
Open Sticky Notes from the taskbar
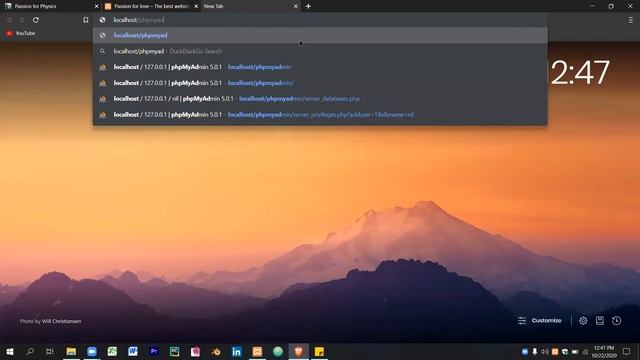point(319,351)
